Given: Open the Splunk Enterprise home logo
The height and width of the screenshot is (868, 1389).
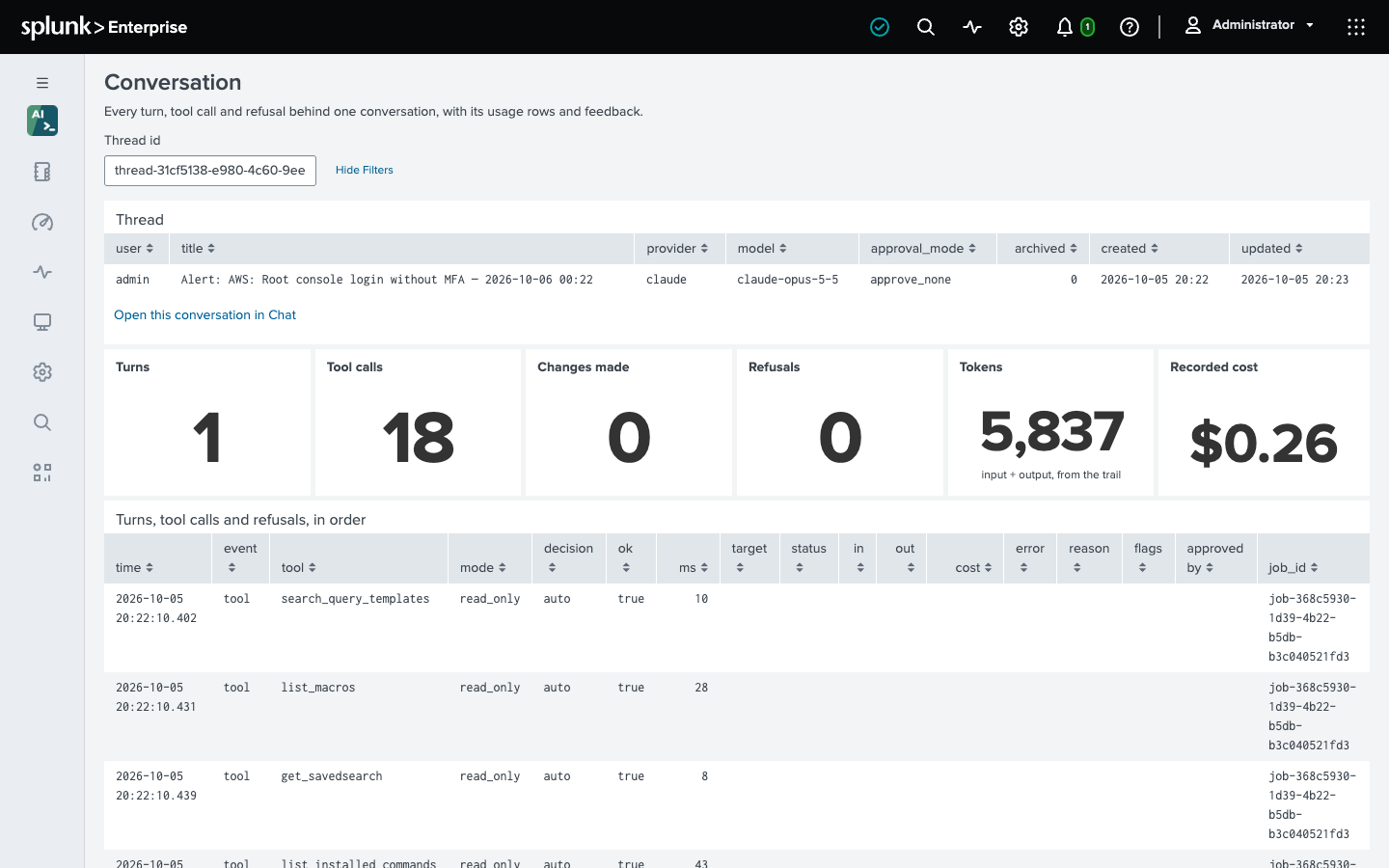Looking at the screenshot, I should (x=104, y=27).
